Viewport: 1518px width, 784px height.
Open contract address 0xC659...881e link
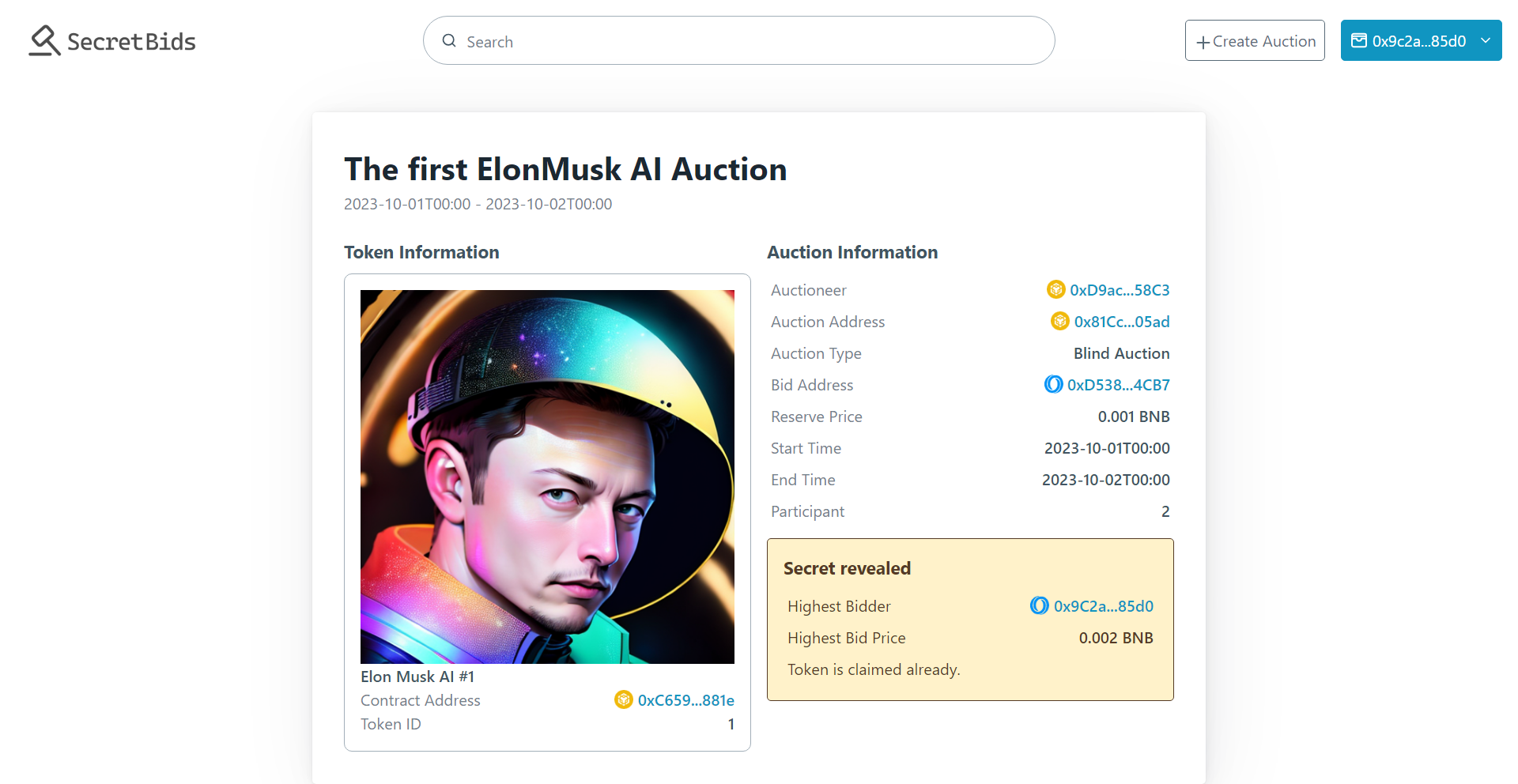(685, 700)
